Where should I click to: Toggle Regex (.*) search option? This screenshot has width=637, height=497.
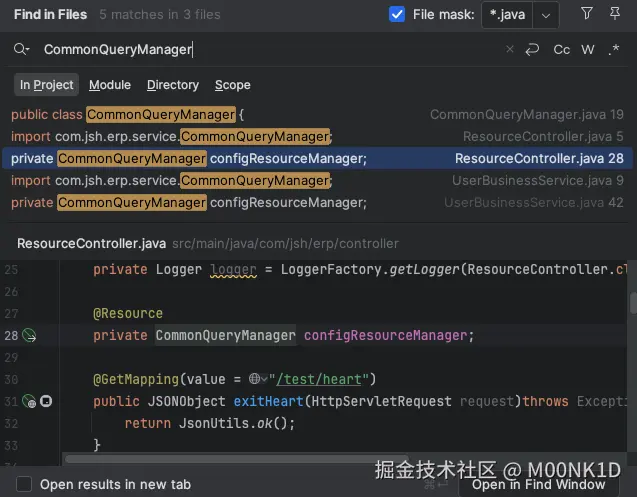tap(614, 50)
